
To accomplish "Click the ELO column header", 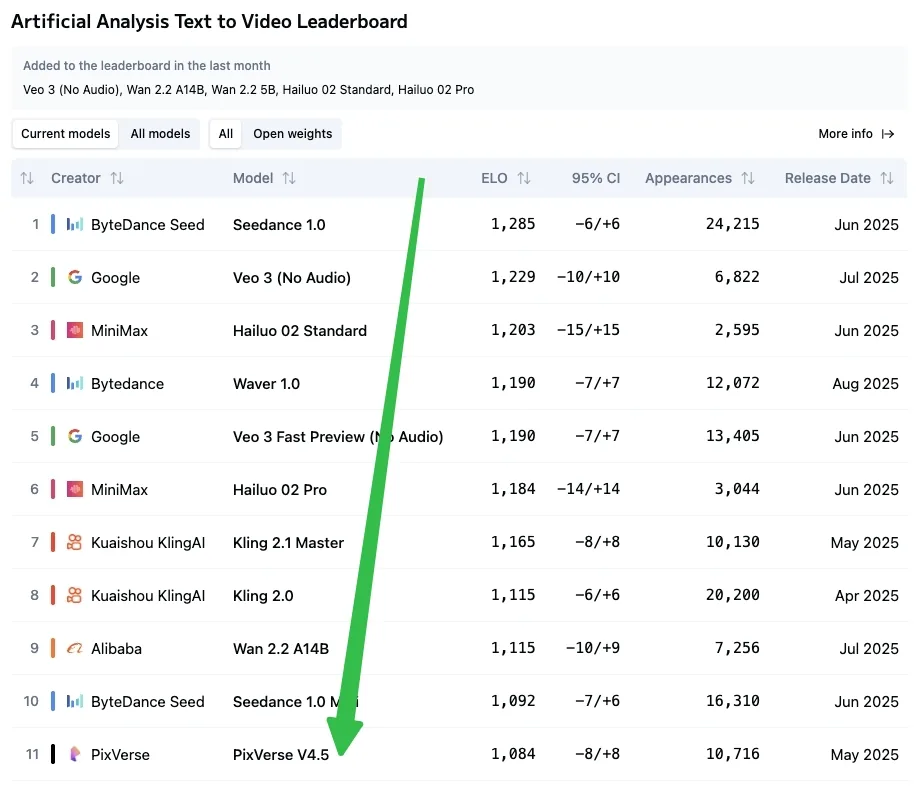I will (x=494, y=178).
